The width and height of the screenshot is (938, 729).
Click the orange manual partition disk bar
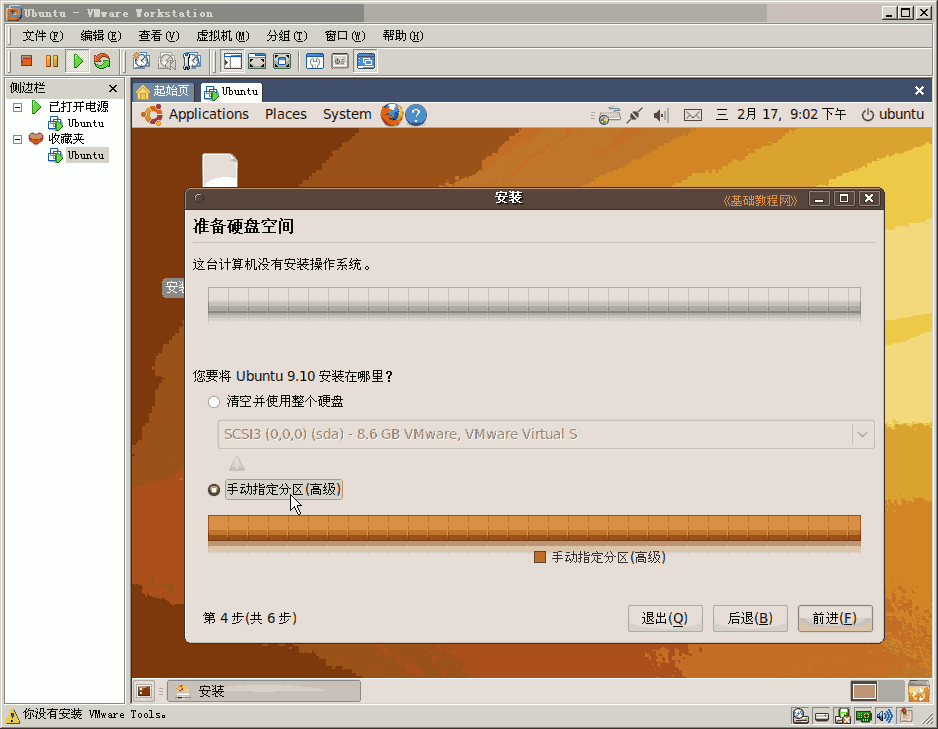tap(534, 528)
